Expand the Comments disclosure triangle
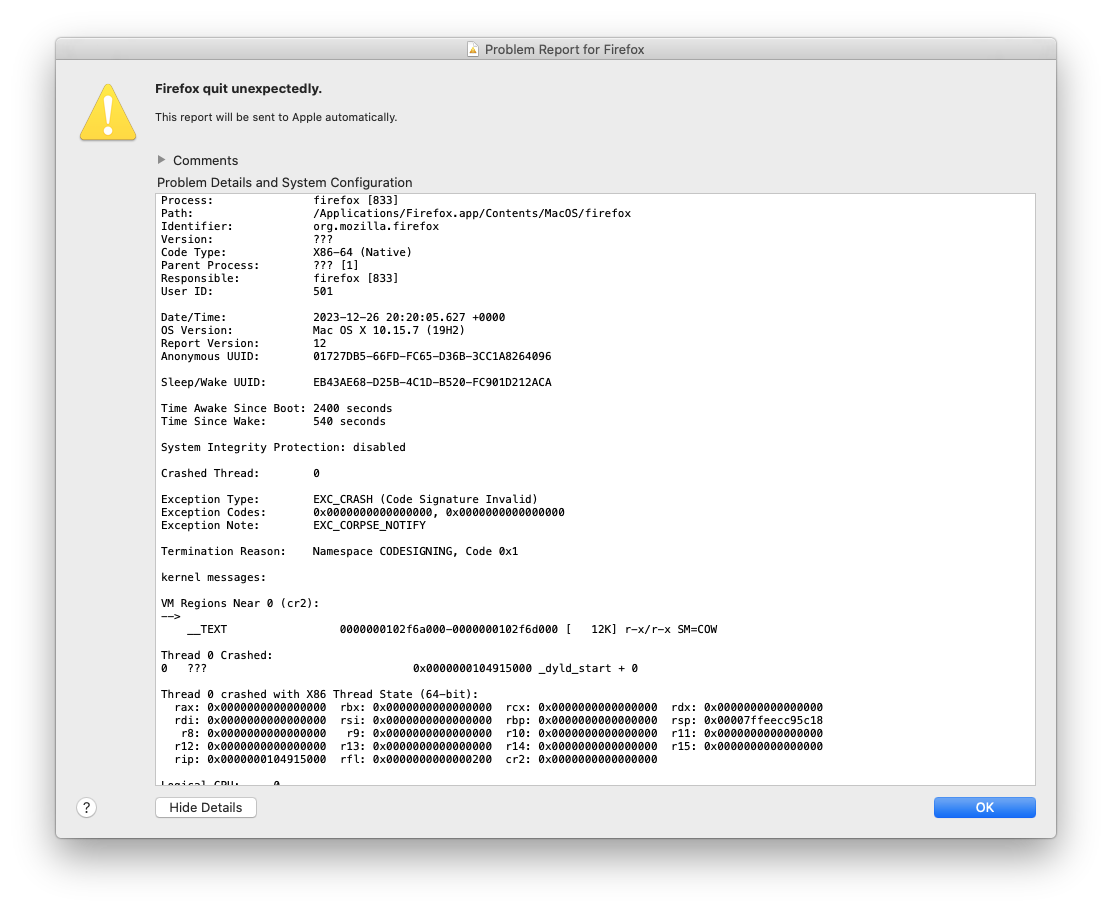The image size is (1112, 912). pos(162,160)
